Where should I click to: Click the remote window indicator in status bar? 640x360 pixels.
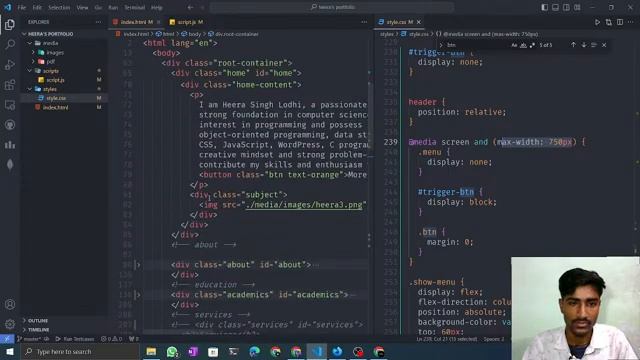7,339
